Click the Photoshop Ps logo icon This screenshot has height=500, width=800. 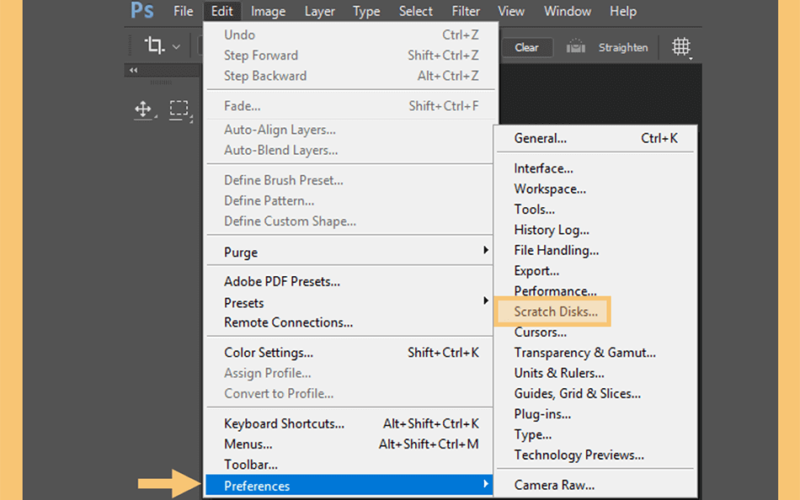click(142, 10)
